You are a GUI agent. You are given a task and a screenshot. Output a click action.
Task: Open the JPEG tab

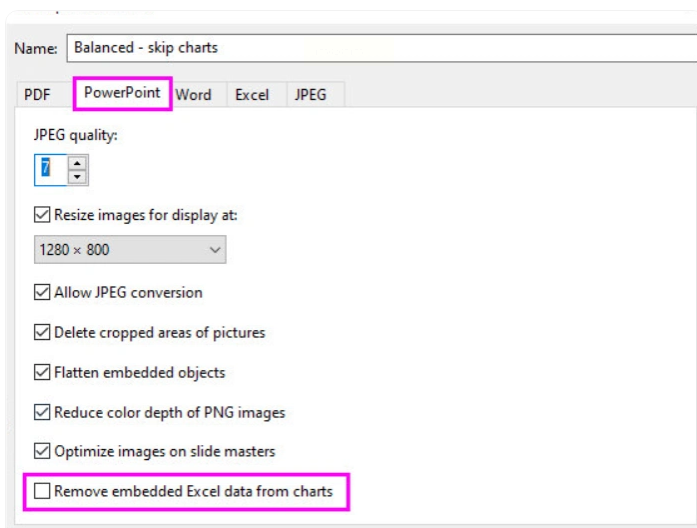311,95
